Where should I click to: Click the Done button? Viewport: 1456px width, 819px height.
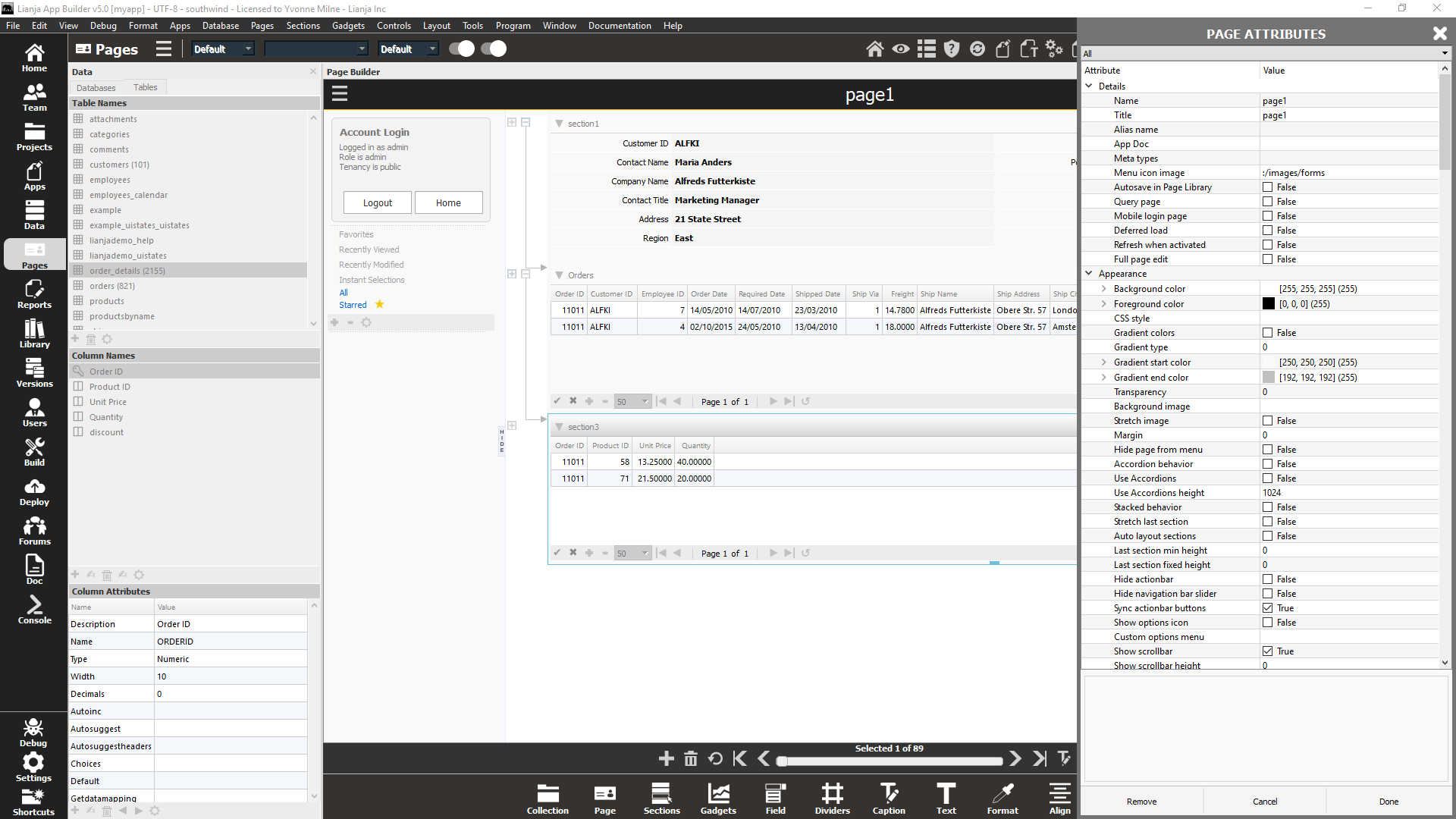[1389, 802]
